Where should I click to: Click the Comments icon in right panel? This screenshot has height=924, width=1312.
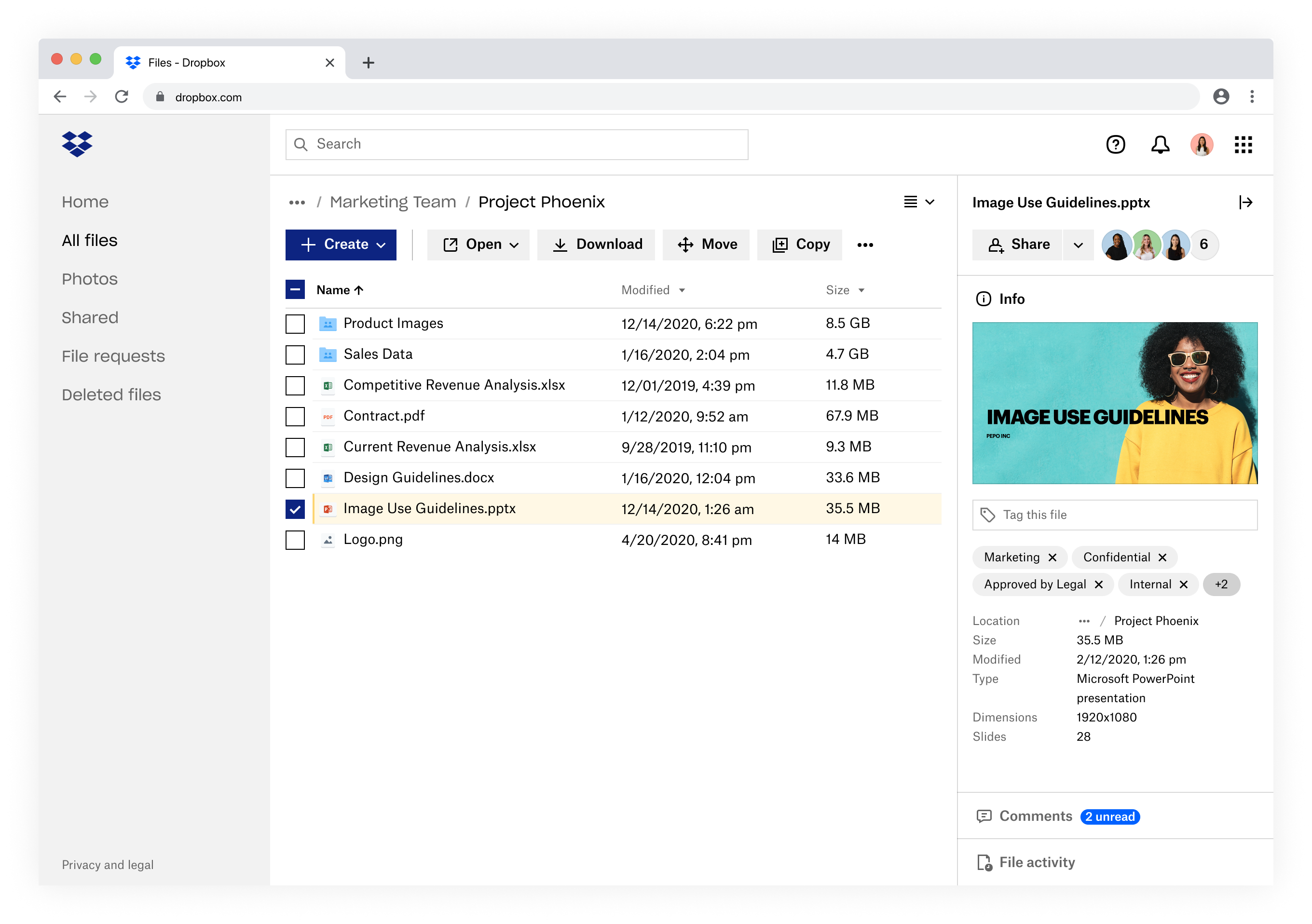pos(985,816)
